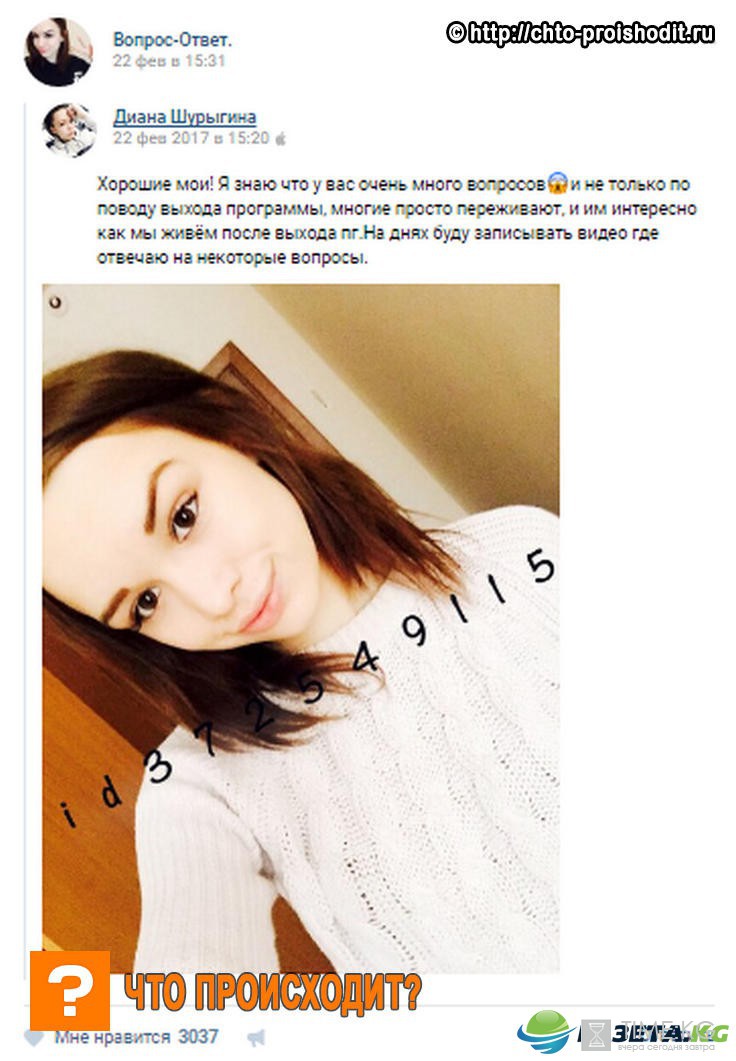Open Диана Шурыгина's profile avatar
The width and height of the screenshot is (736, 1061).
(69, 130)
